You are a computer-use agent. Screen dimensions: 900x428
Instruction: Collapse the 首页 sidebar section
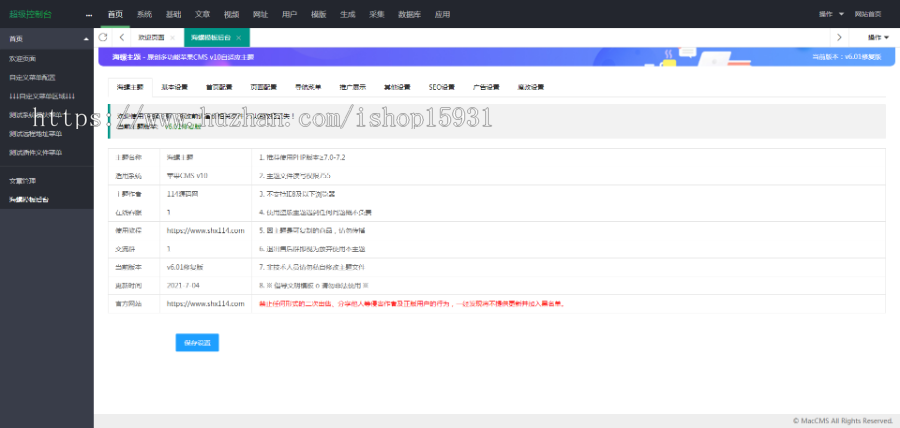click(x=85, y=38)
